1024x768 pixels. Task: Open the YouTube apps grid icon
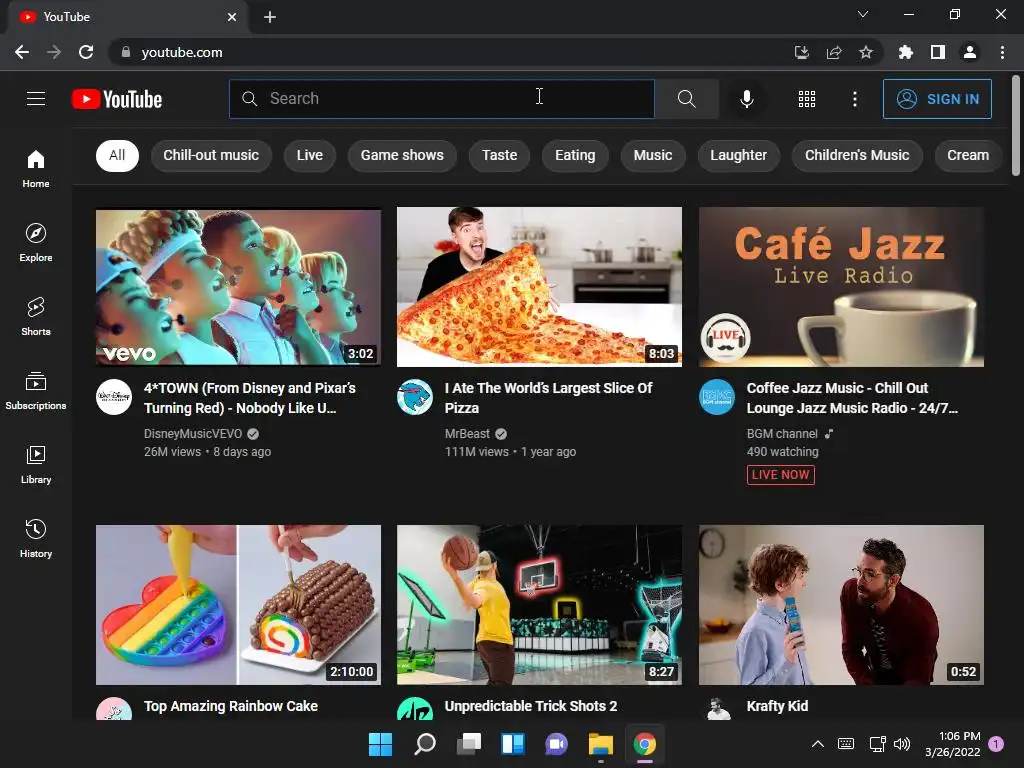pos(807,99)
